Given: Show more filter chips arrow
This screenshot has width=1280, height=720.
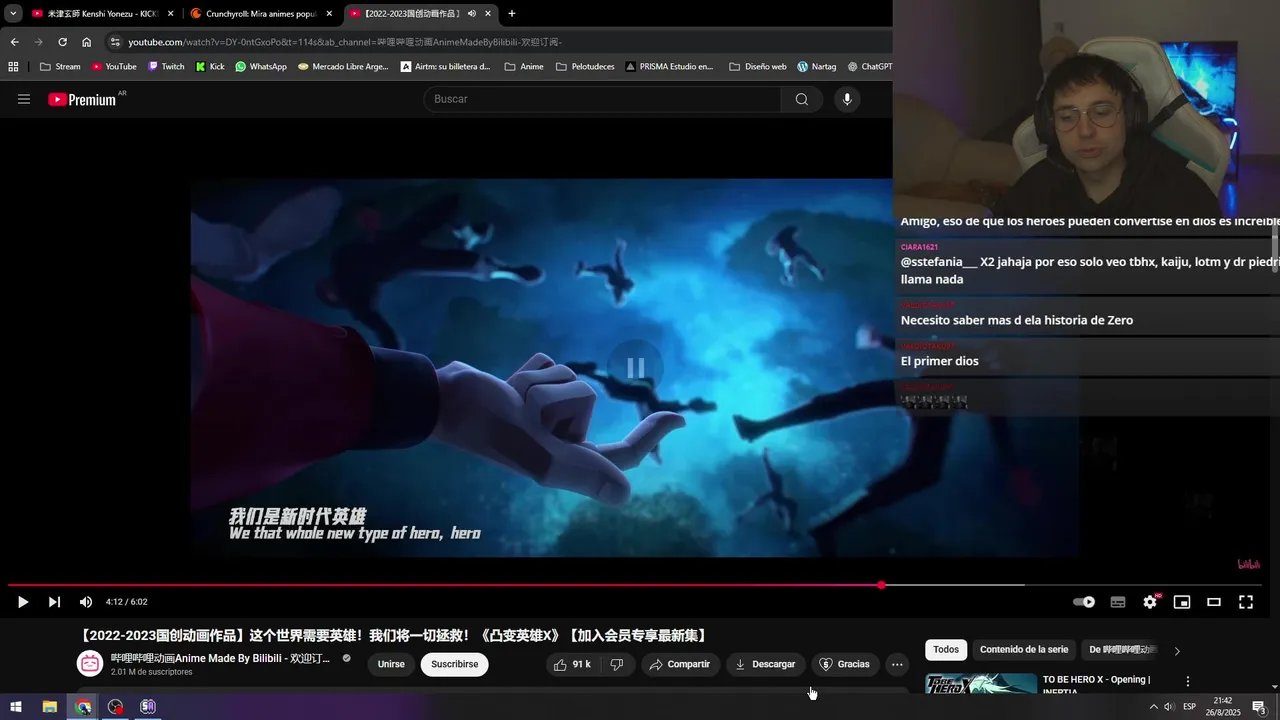Looking at the screenshot, I should tap(1177, 651).
